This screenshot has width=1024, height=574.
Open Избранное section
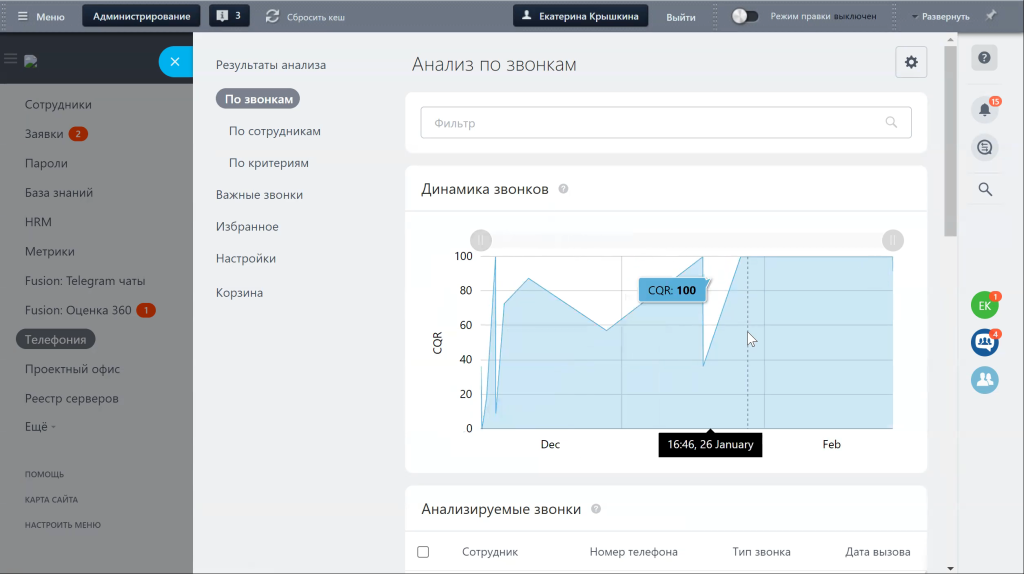(x=247, y=227)
